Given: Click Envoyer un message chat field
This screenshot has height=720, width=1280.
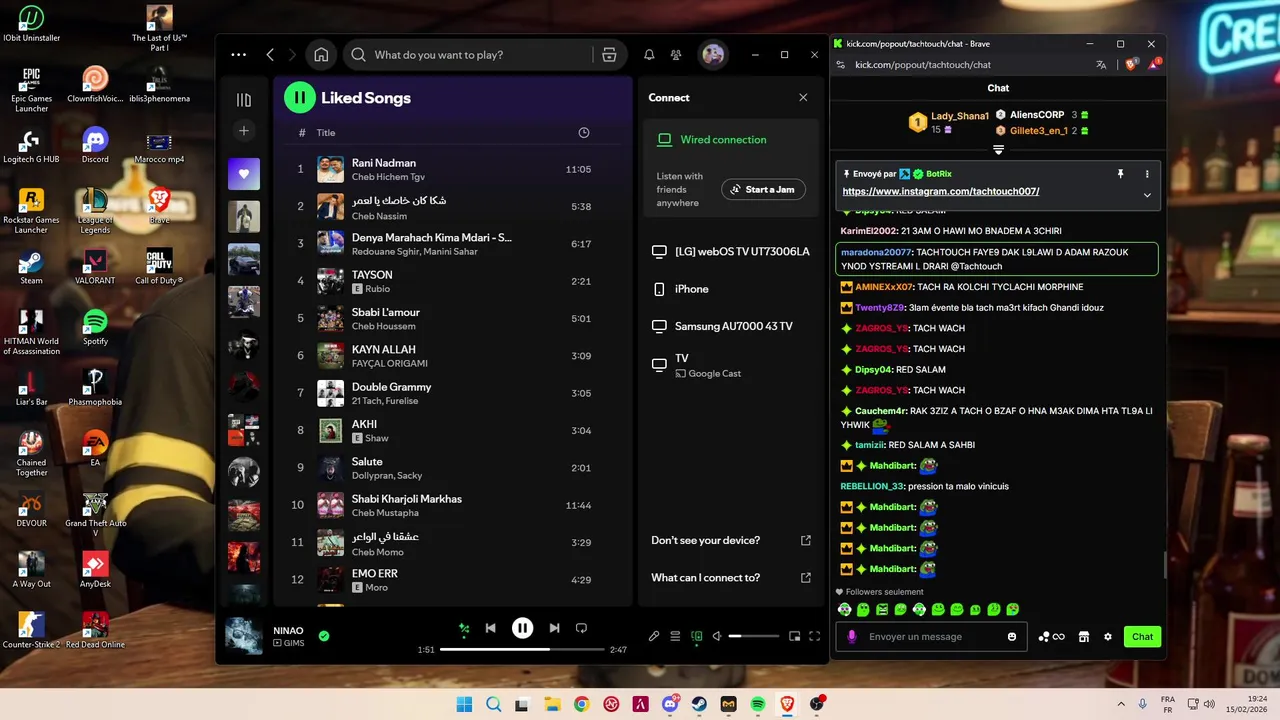Looking at the screenshot, I should tap(933, 637).
